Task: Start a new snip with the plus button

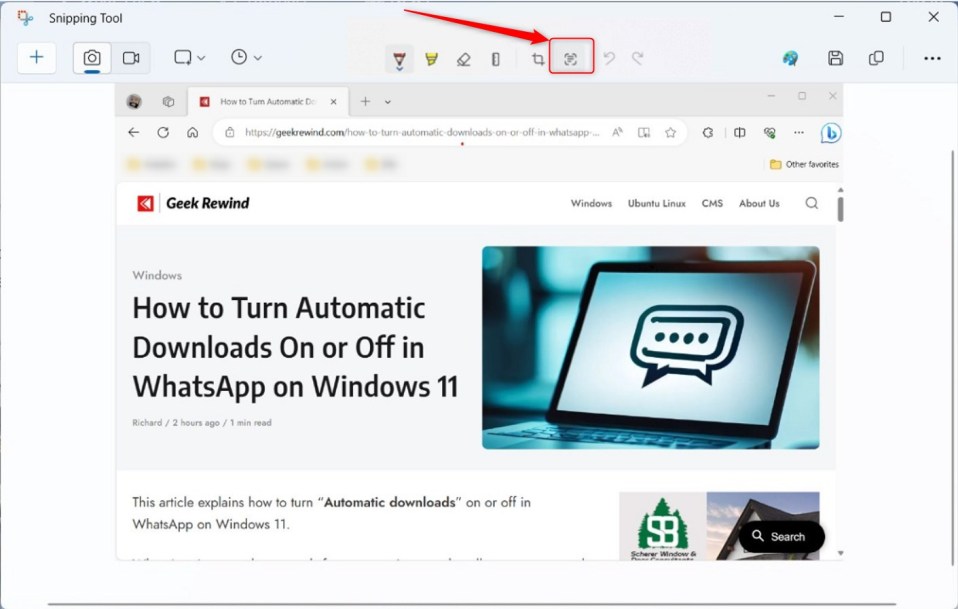Action: (37, 57)
